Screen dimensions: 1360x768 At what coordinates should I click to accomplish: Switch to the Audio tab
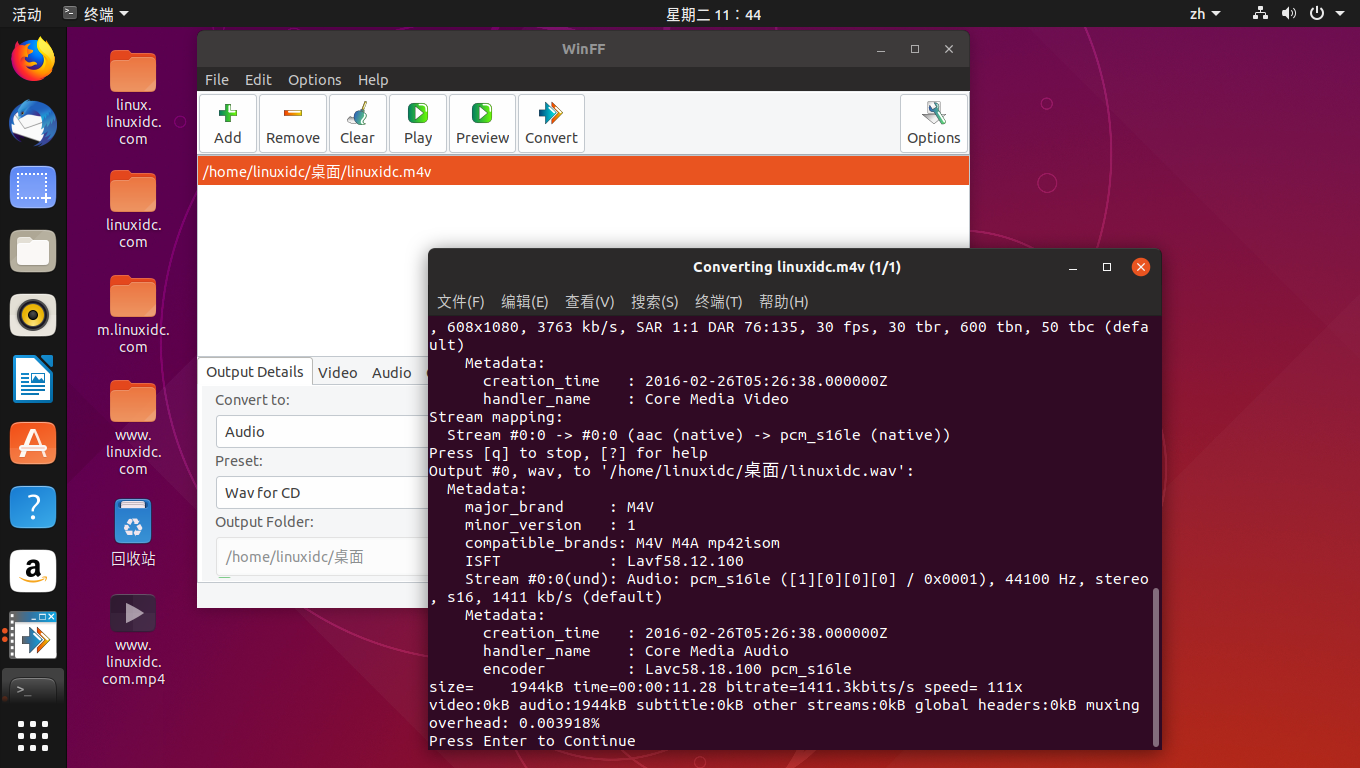392,372
